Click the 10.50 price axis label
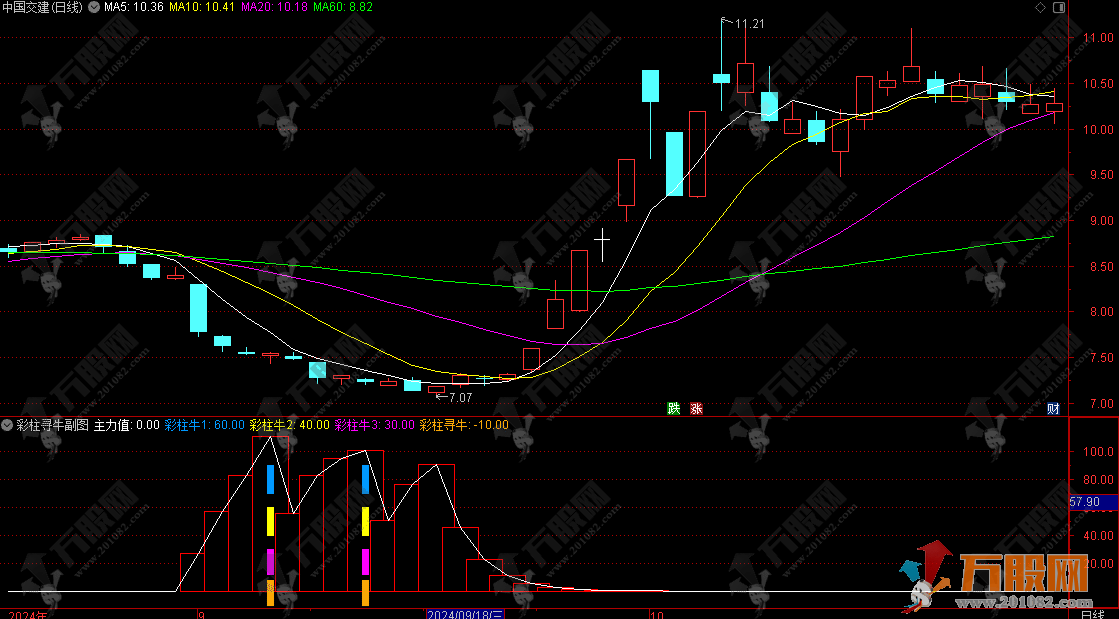The image size is (1119, 619). point(1098,84)
